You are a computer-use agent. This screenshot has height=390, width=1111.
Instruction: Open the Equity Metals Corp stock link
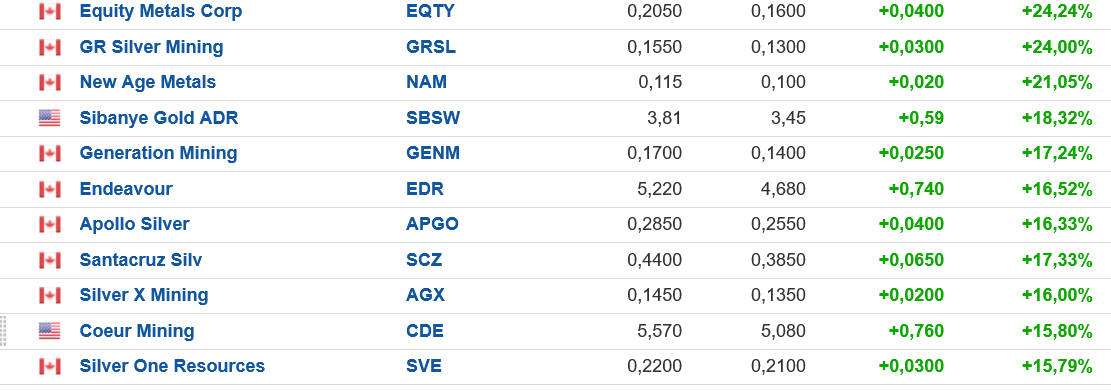pos(161,11)
